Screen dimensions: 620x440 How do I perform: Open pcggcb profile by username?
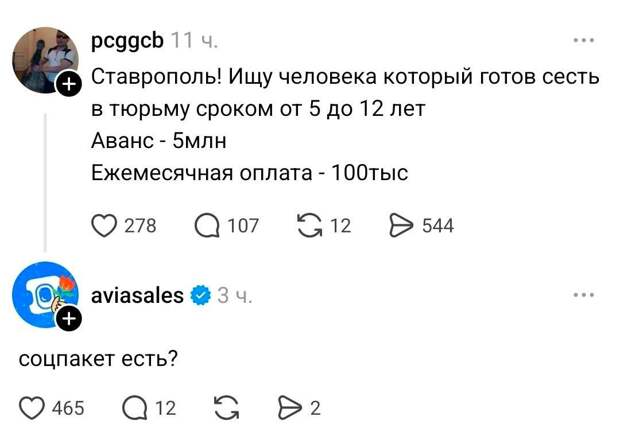click(127, 41)
